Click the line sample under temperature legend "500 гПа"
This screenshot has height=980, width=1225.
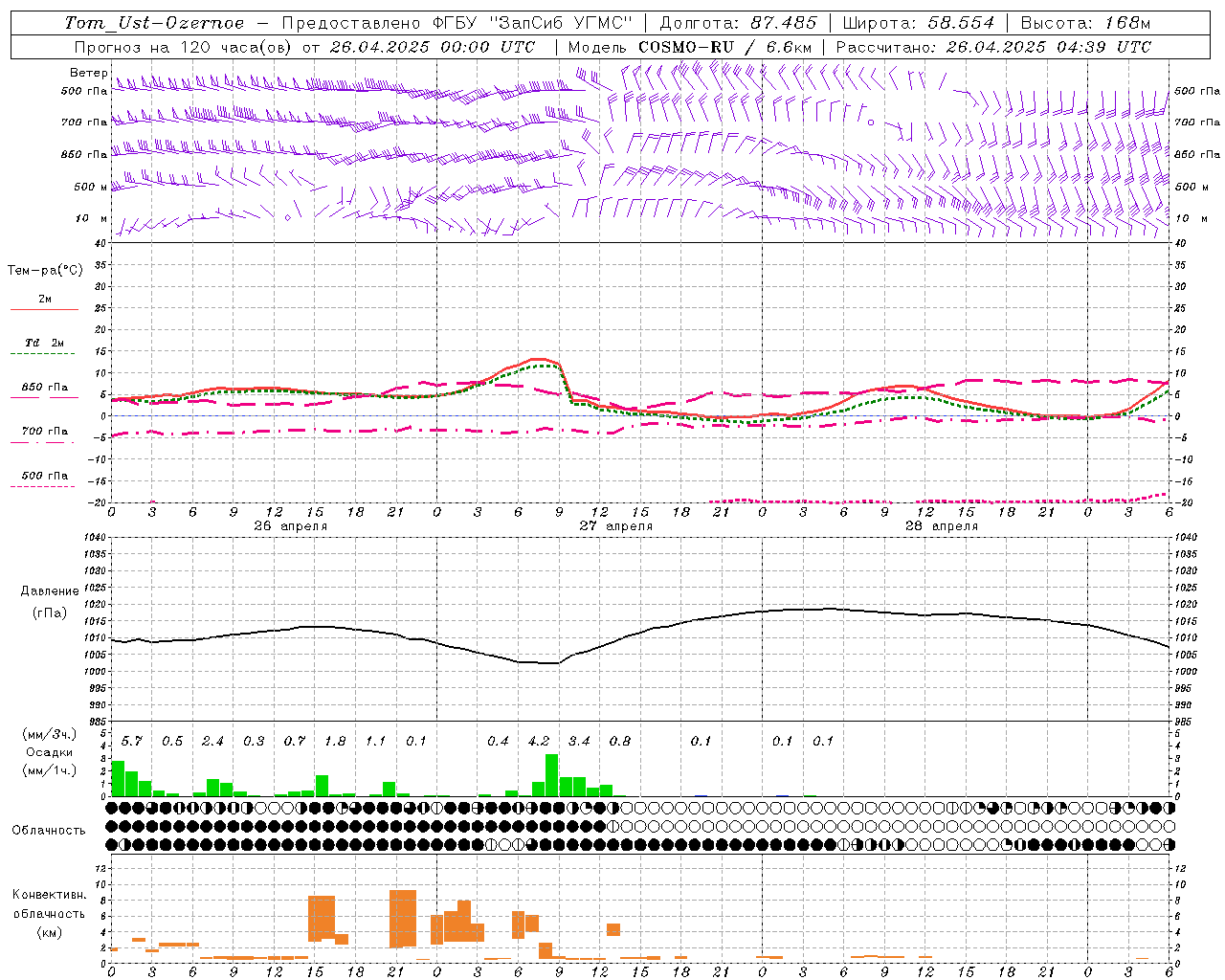click(42, 487)
